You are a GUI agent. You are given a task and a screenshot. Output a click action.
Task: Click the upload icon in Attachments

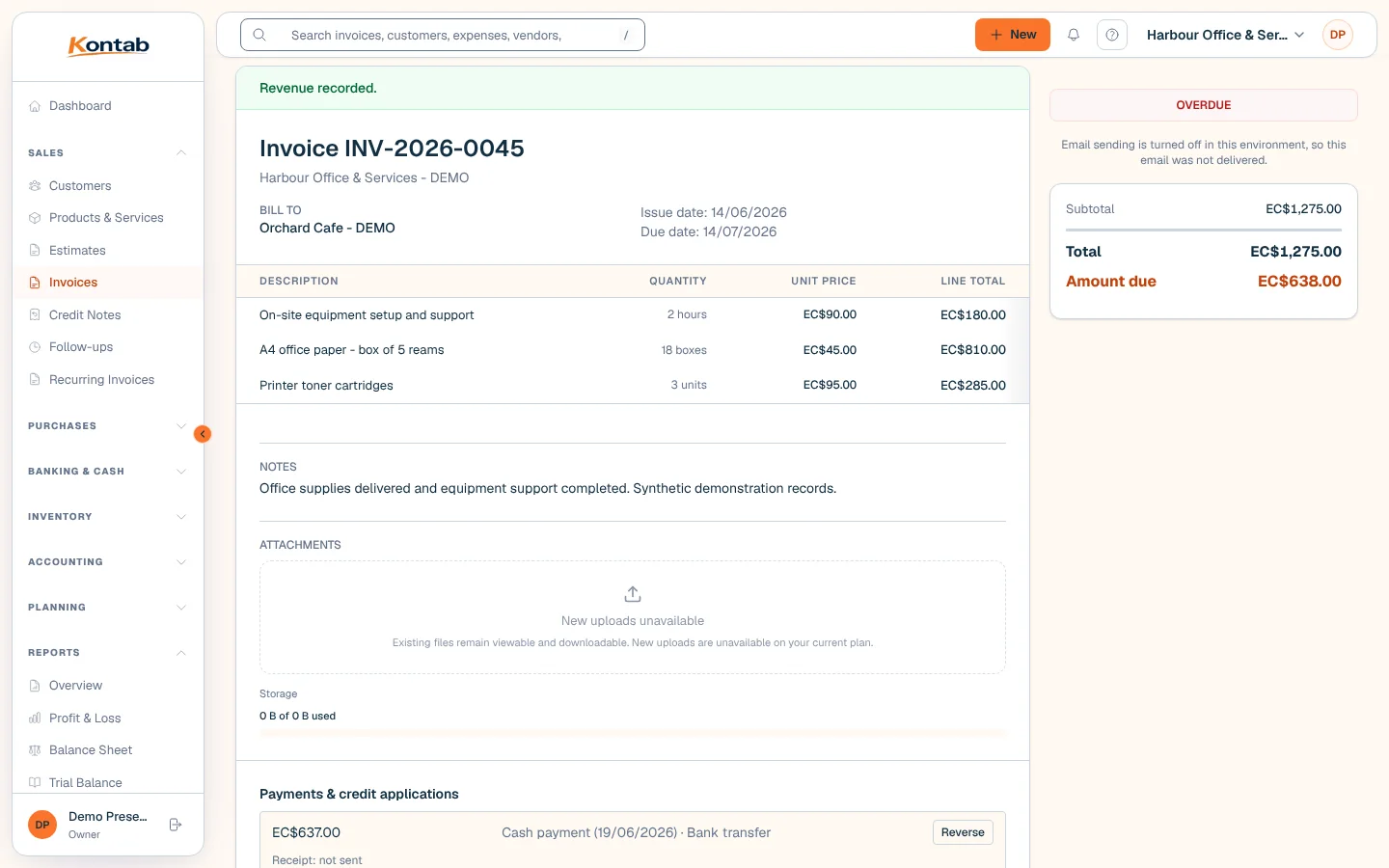click(x=633, y=594)
